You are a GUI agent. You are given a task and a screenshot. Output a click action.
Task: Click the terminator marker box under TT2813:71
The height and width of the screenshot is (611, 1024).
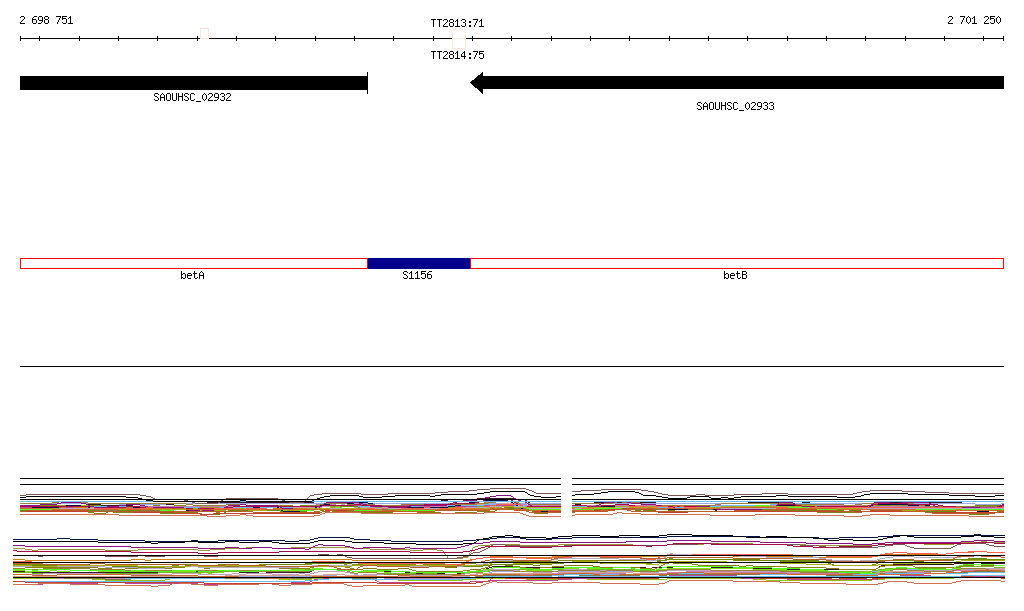tap(459, 39)
